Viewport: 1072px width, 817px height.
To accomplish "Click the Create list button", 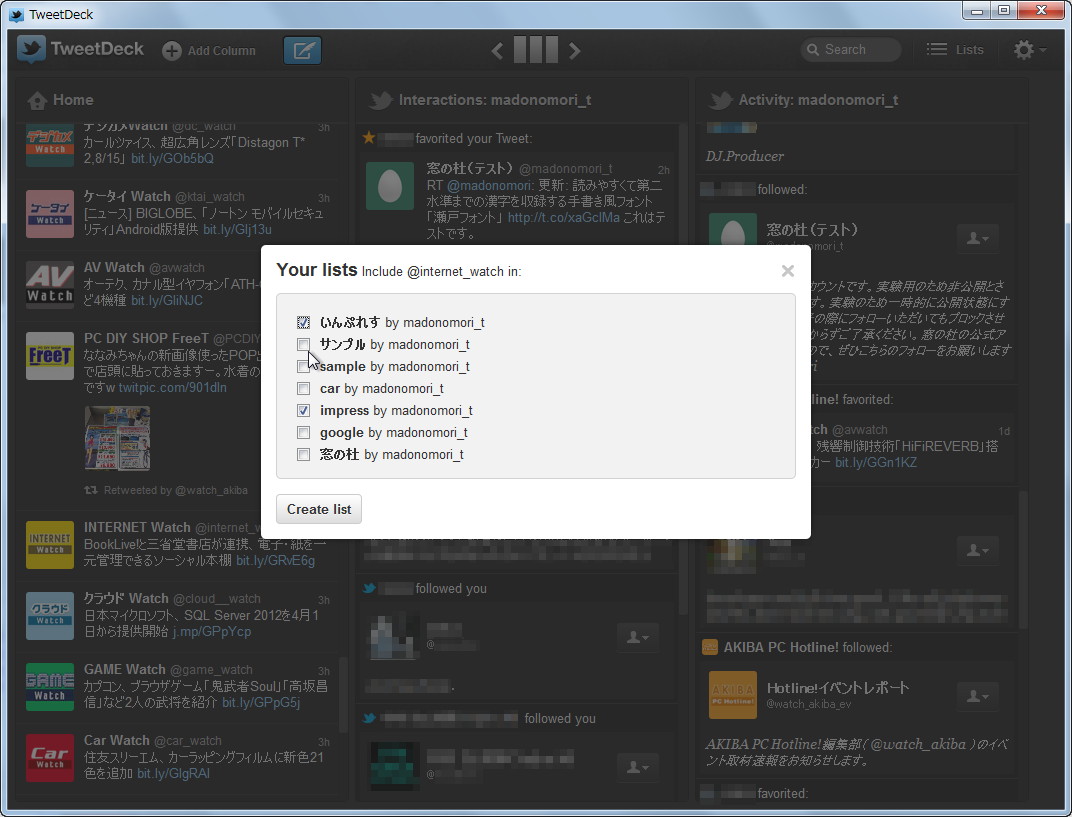I will coord(319,509).
